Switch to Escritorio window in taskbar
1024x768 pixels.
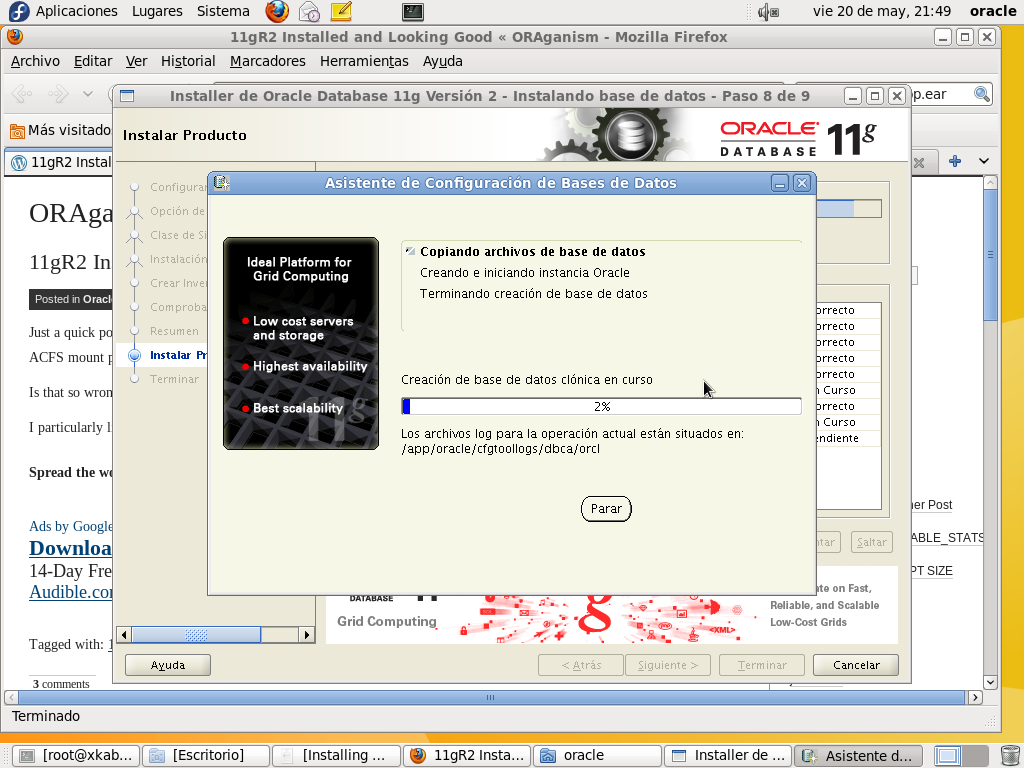[x=206, y=756]
